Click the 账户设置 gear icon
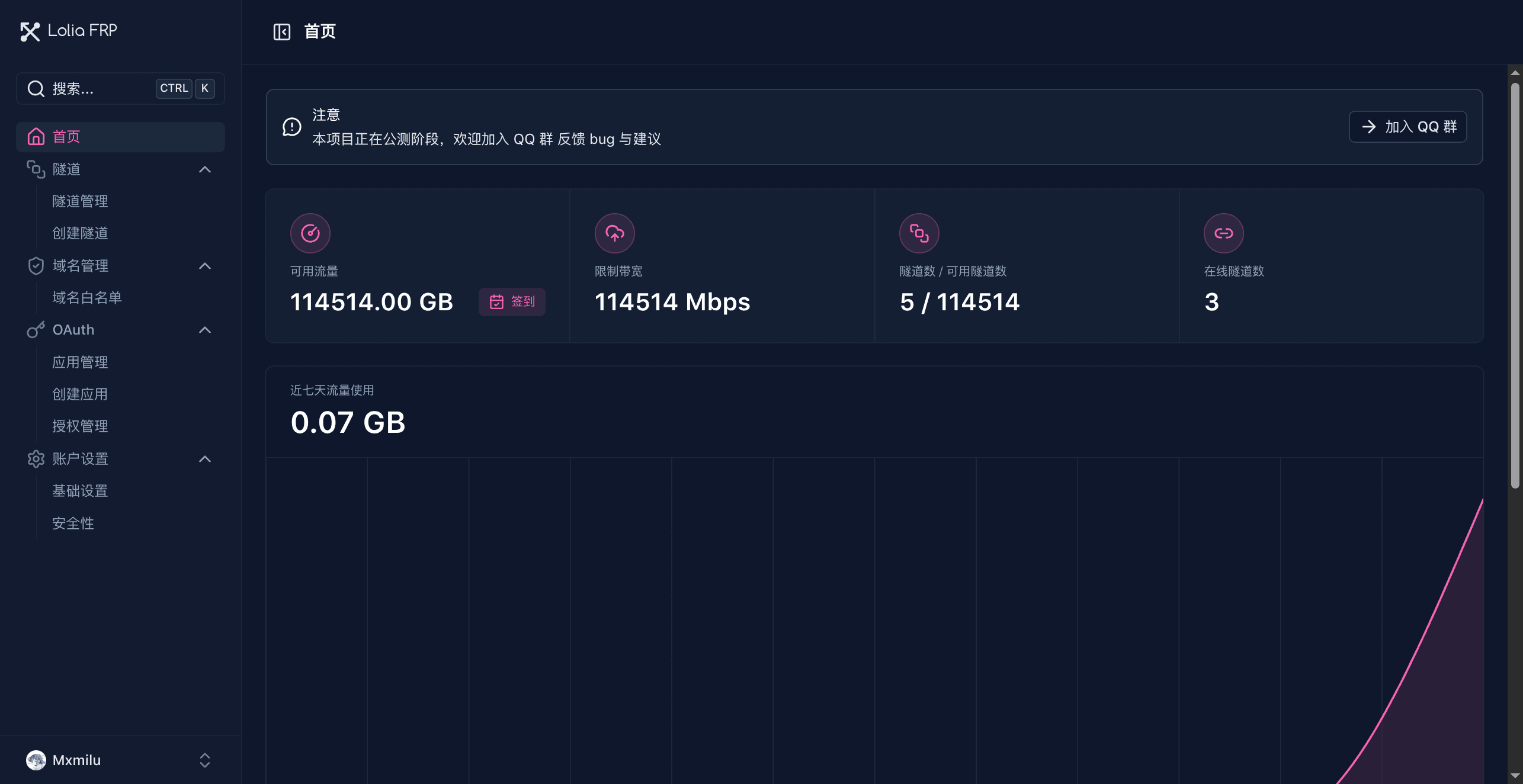This screenshot has width=1523, height=784. 36,459
